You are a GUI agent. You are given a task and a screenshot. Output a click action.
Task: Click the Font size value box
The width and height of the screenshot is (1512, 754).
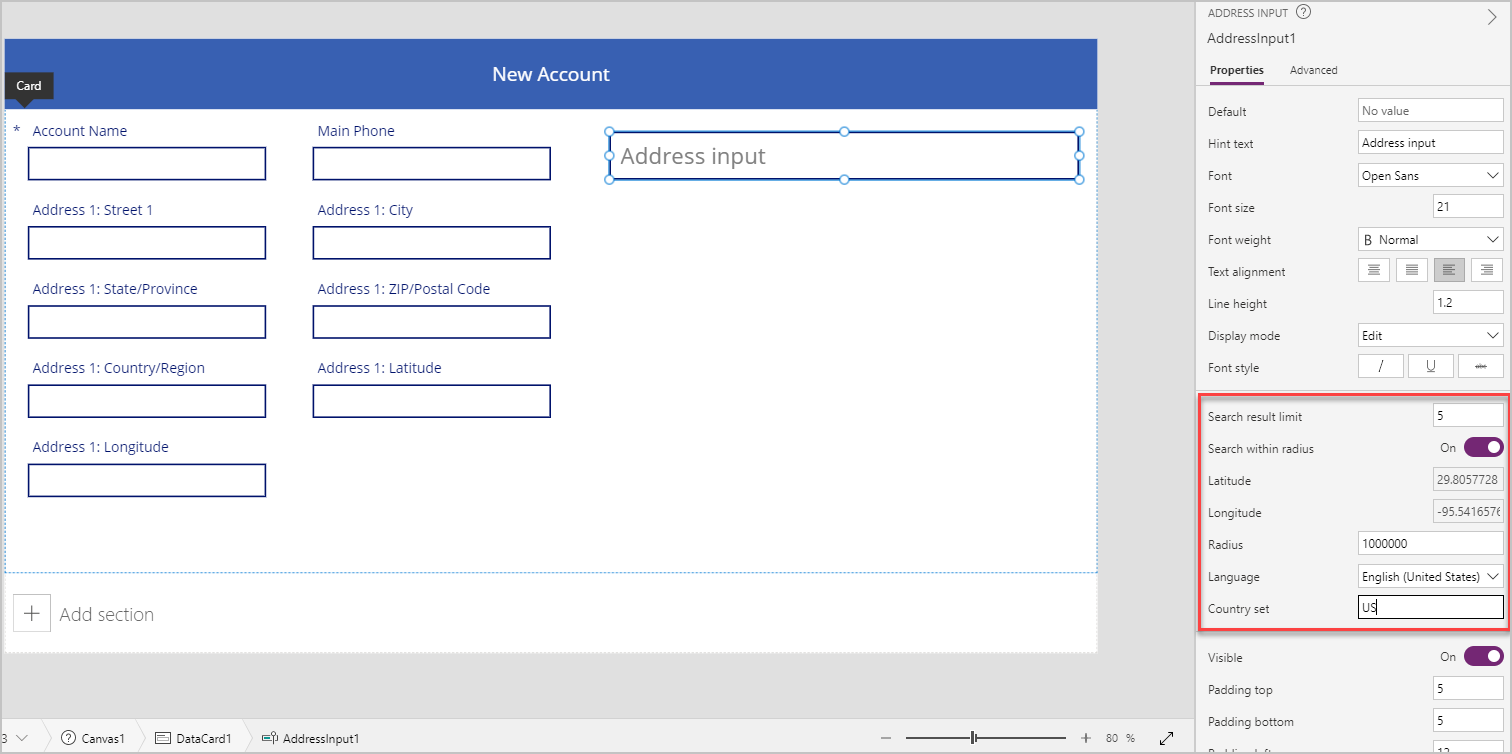pyautogui.click(x=1468, y=207)
